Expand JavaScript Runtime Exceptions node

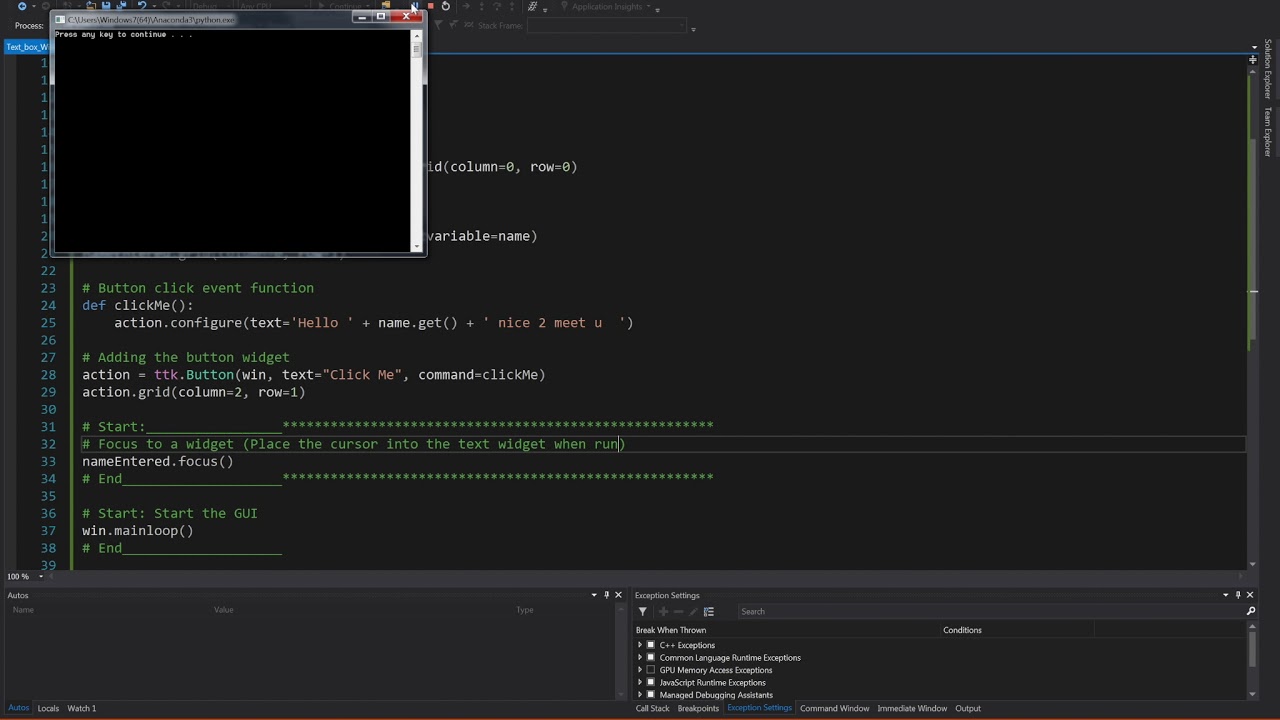[x=640, y=683]
